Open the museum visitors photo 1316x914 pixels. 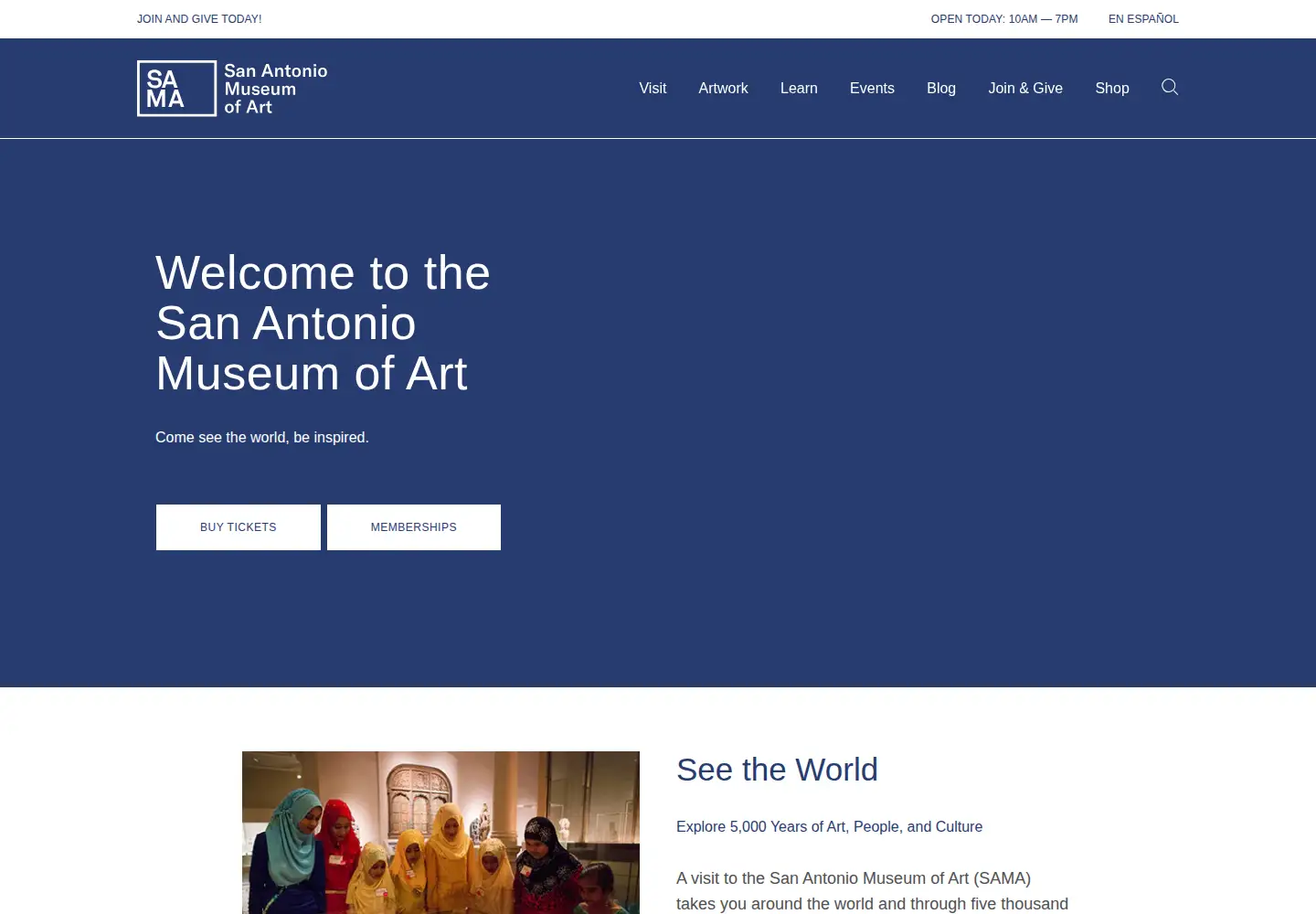[440, 833]
